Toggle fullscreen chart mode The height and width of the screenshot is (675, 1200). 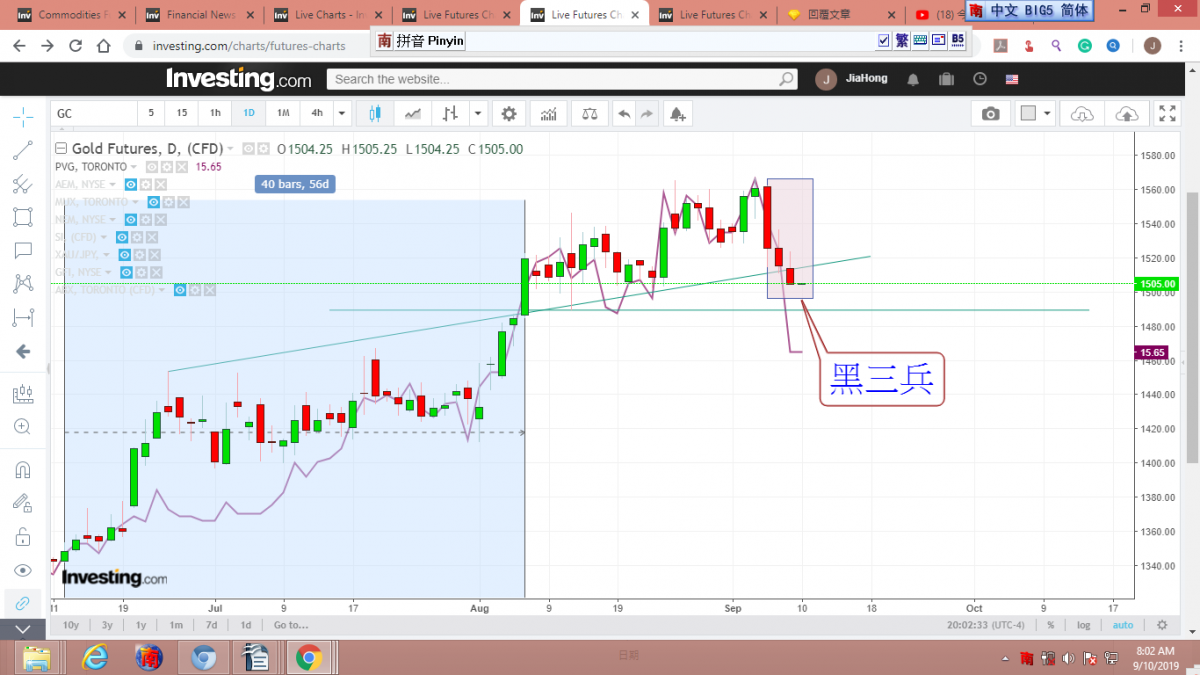pyautogui.click(x=1168, y=114)
